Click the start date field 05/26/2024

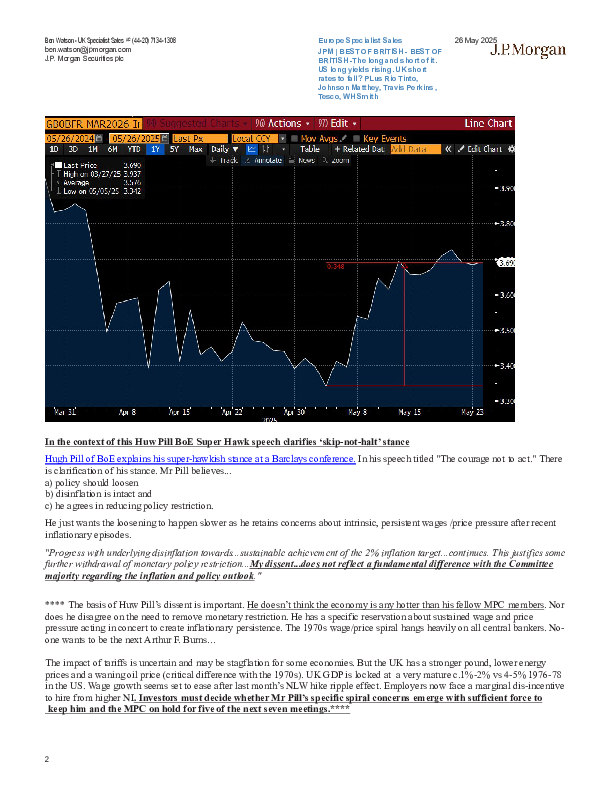coord(70,138)
